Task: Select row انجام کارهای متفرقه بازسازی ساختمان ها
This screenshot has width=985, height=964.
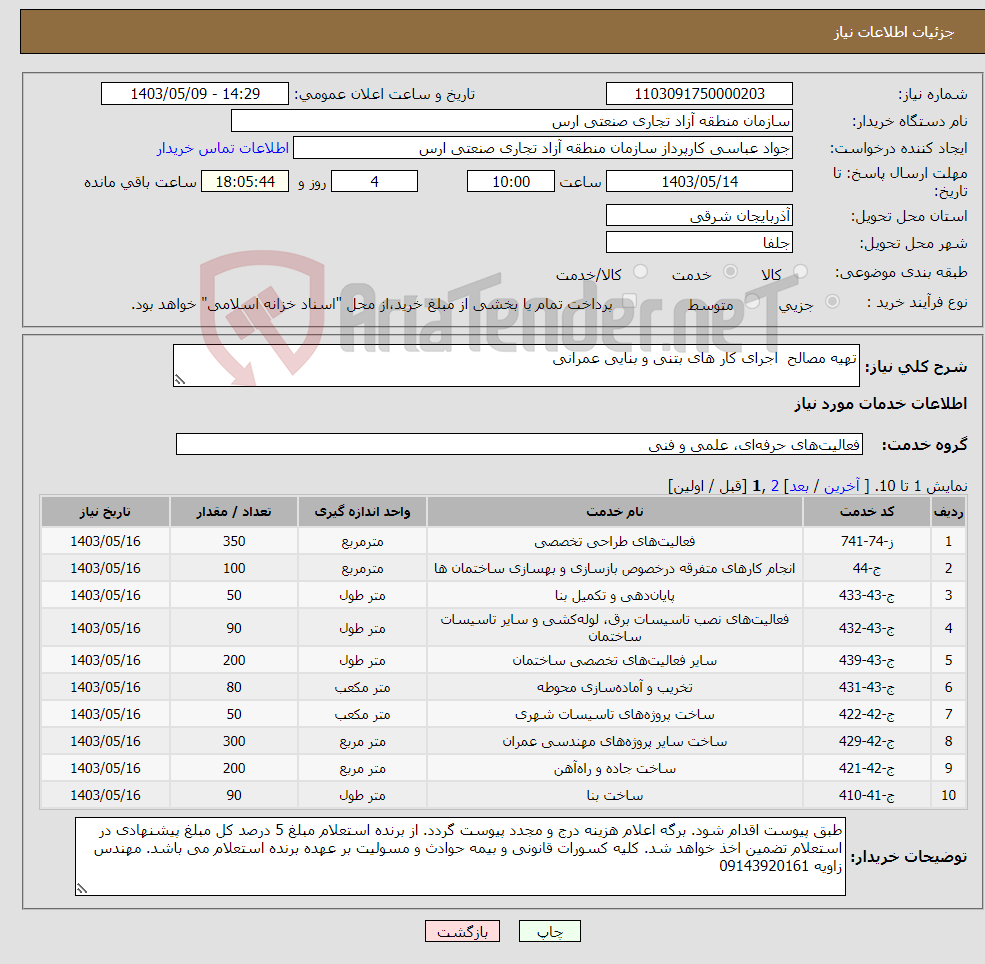Action: 503,568
